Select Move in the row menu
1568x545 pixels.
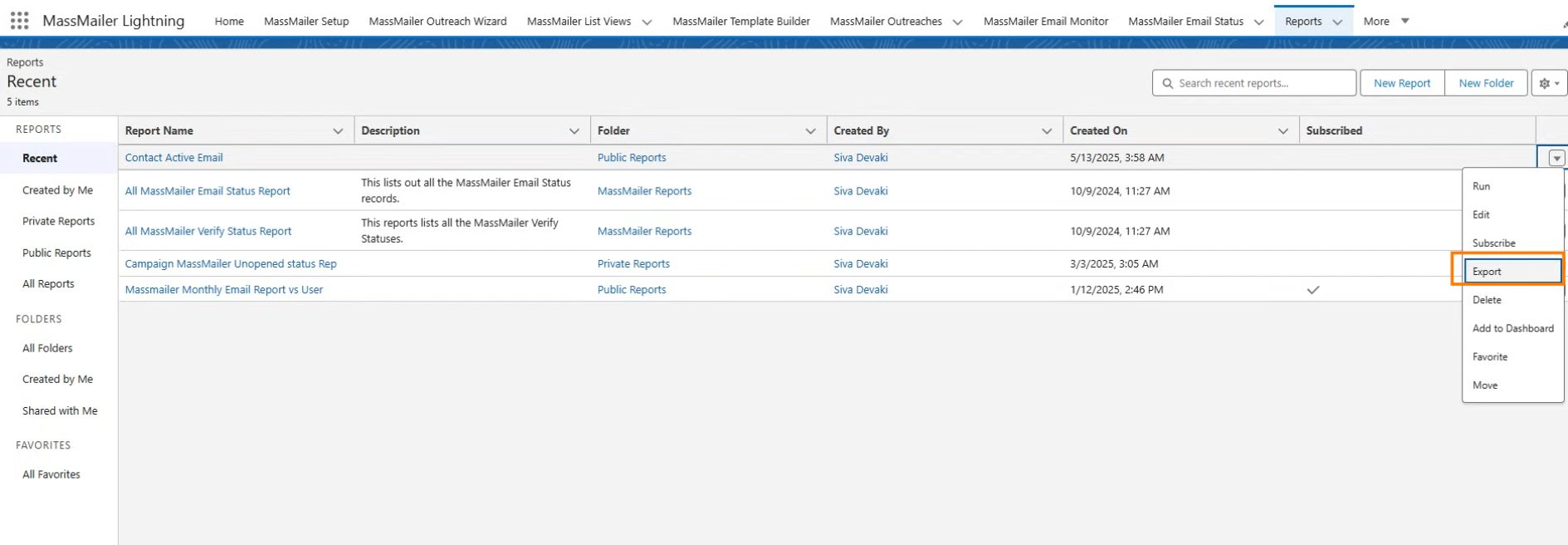click(x=1512, y=385)
